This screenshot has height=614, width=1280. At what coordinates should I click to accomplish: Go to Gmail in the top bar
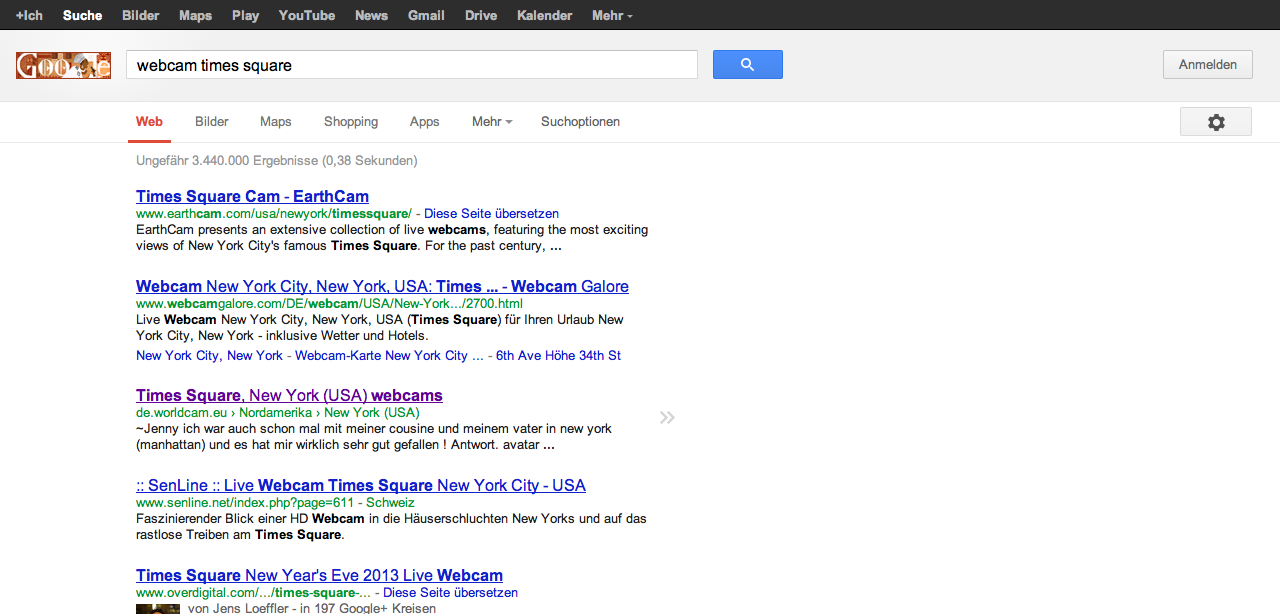click(426, 15)
